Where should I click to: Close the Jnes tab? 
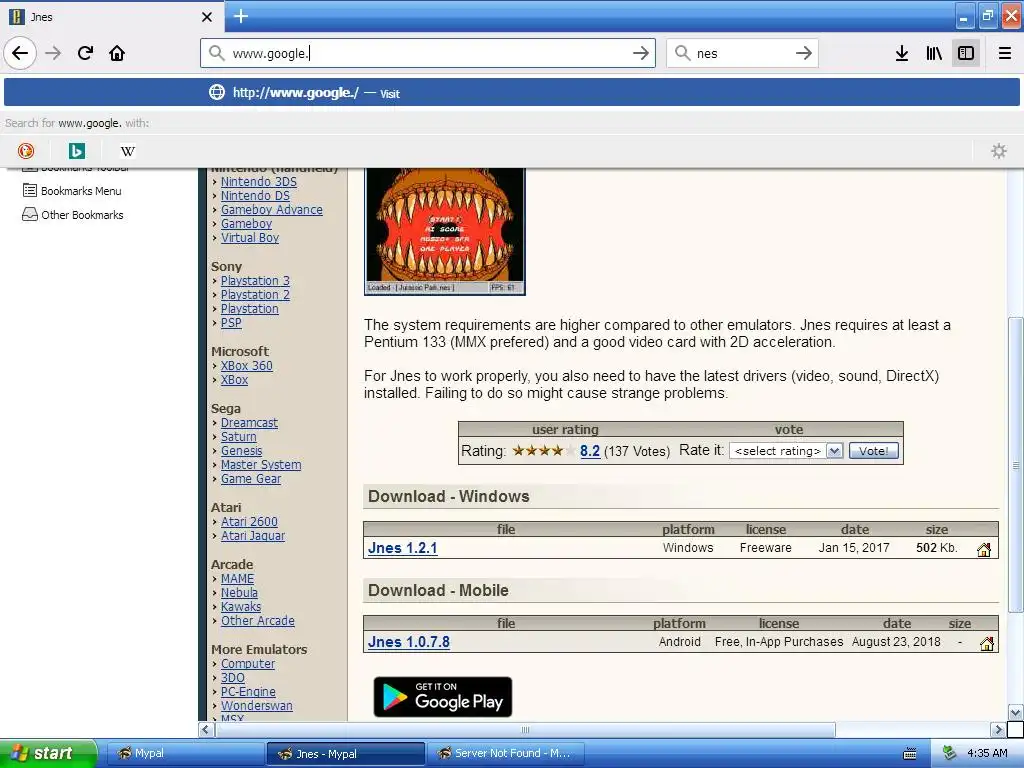tap(206, 17)
